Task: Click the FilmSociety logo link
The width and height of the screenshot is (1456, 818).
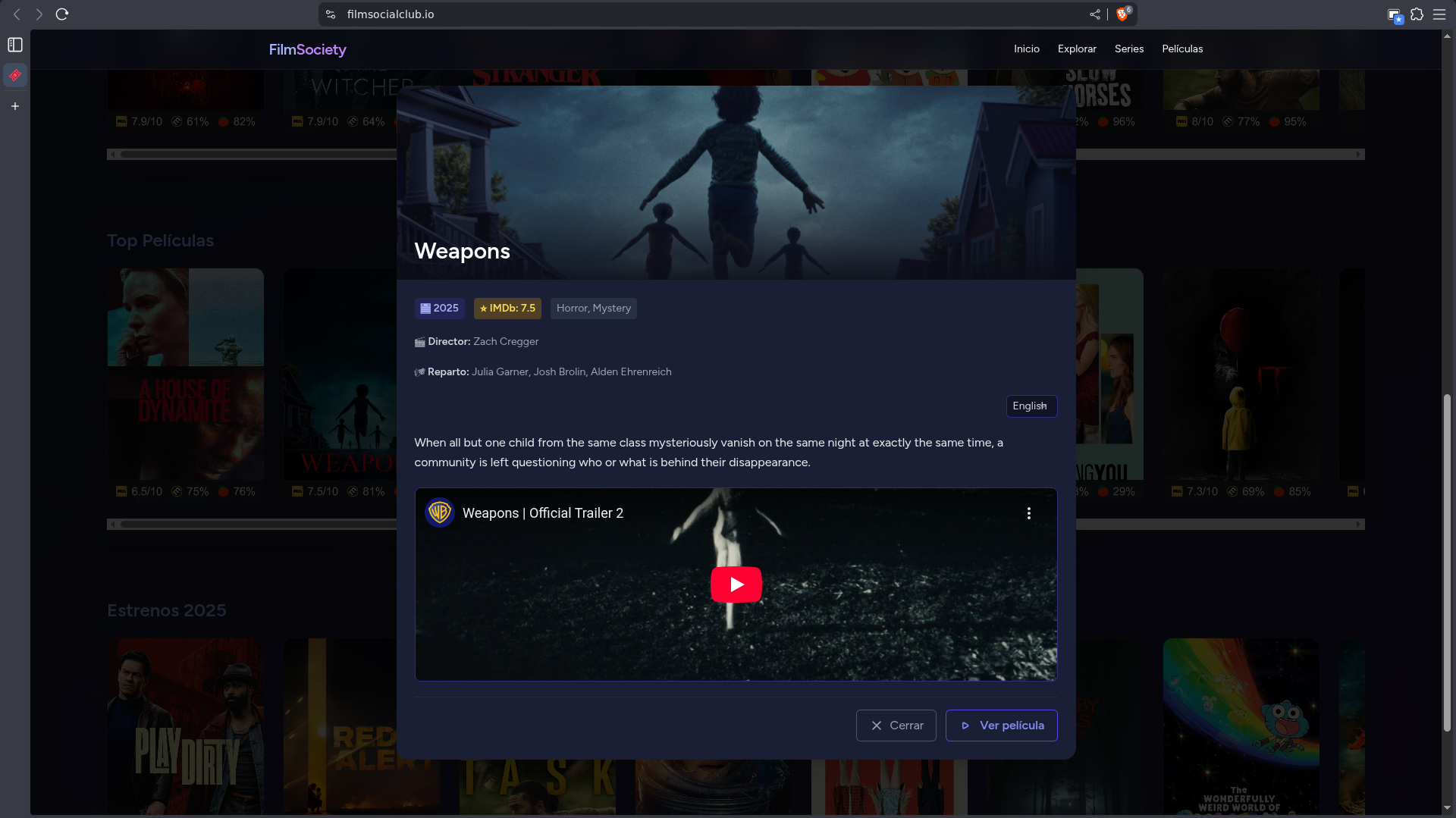Action: pos(307,49)
